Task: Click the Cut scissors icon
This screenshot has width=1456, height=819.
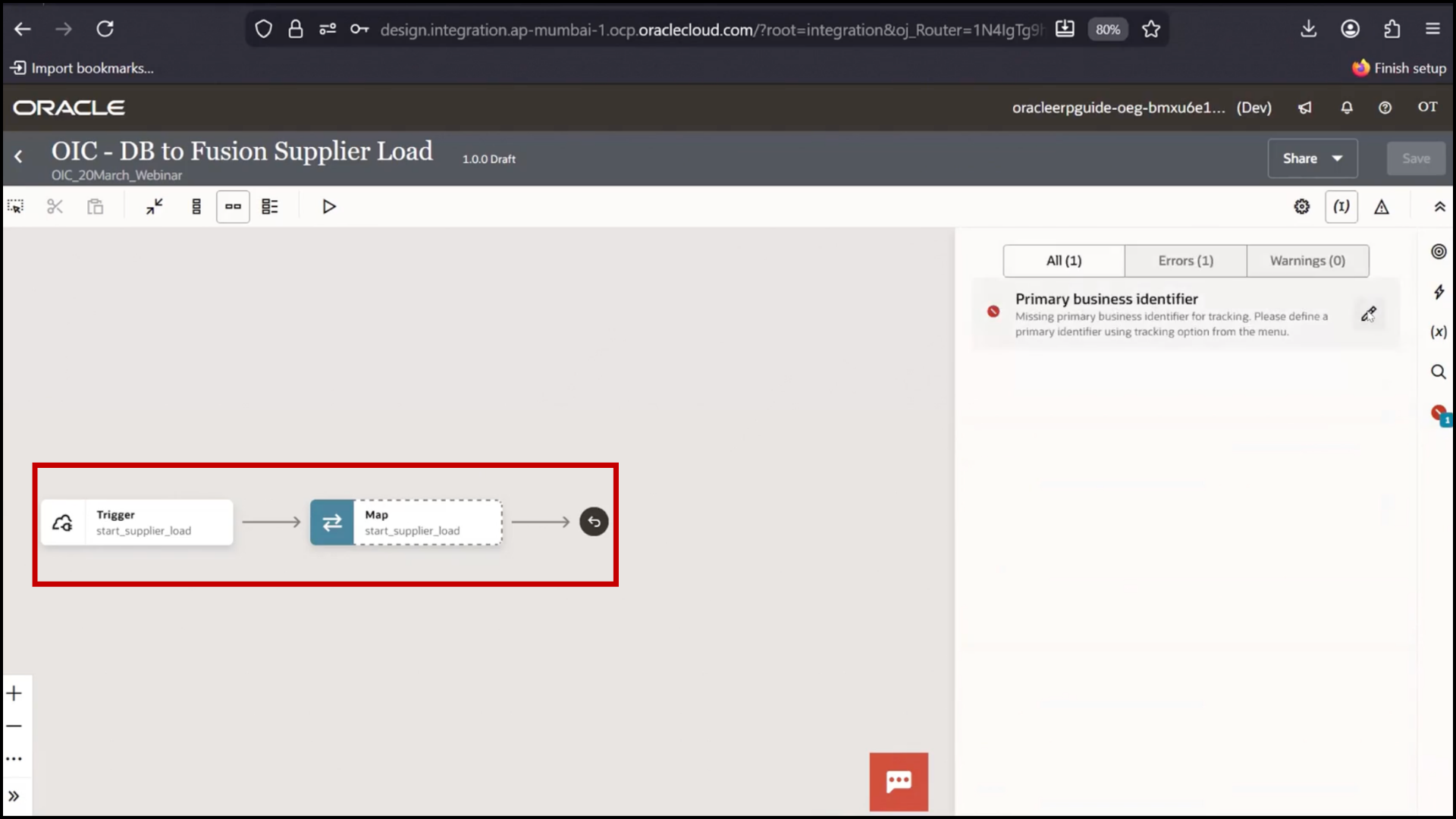Action: click(x=55, y=206)
